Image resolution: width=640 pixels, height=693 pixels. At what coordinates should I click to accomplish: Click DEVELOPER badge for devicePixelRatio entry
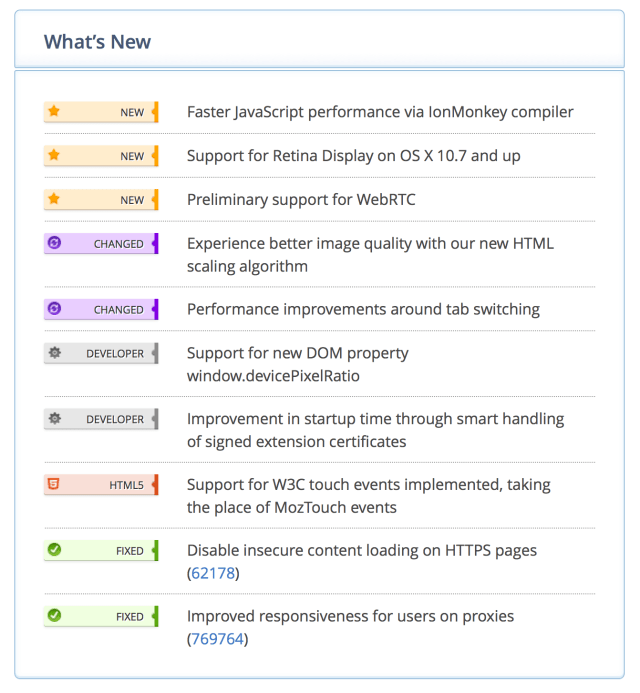click(114, 354)
